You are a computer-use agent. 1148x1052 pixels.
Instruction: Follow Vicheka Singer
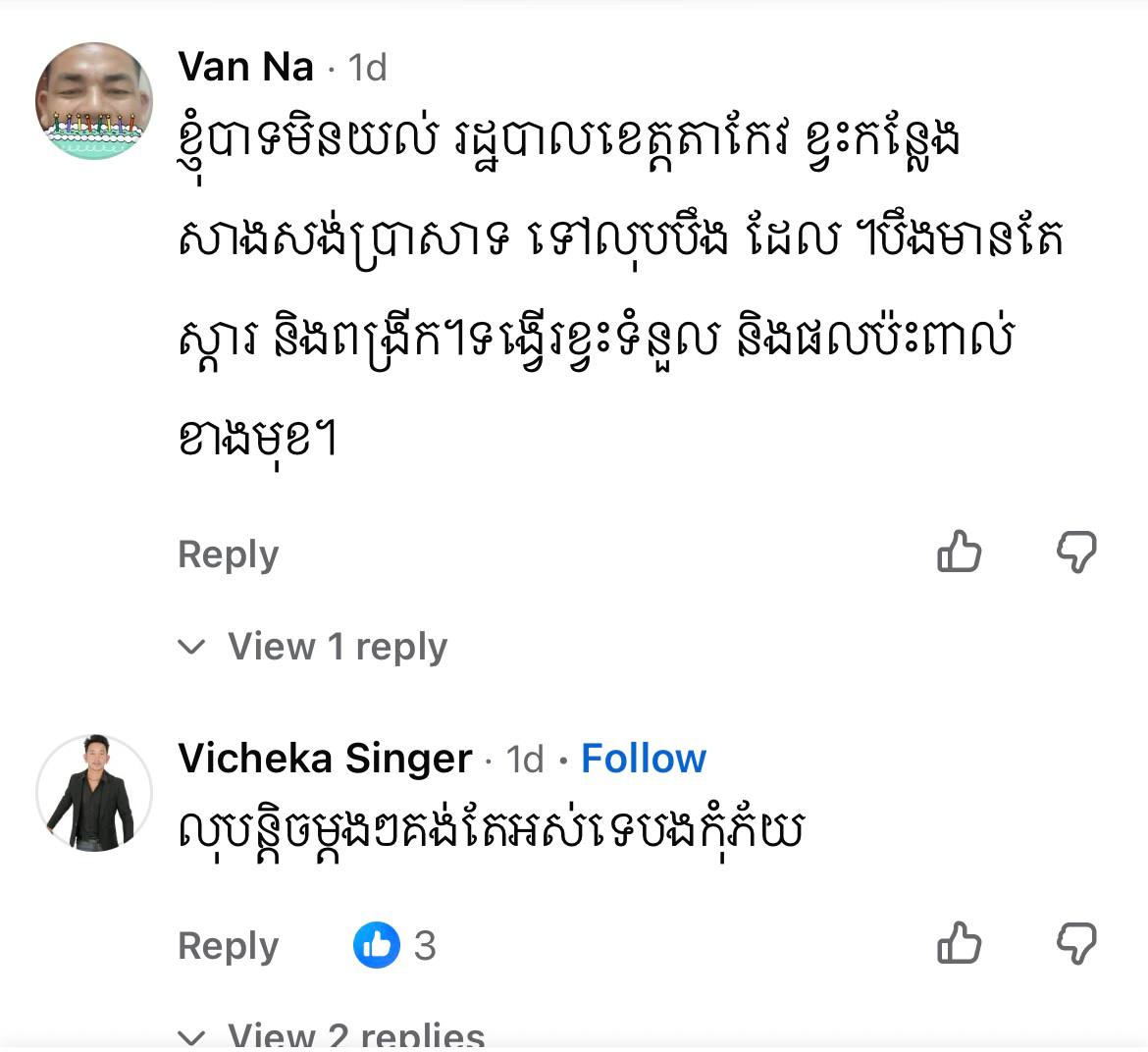(x=644, y=758)
